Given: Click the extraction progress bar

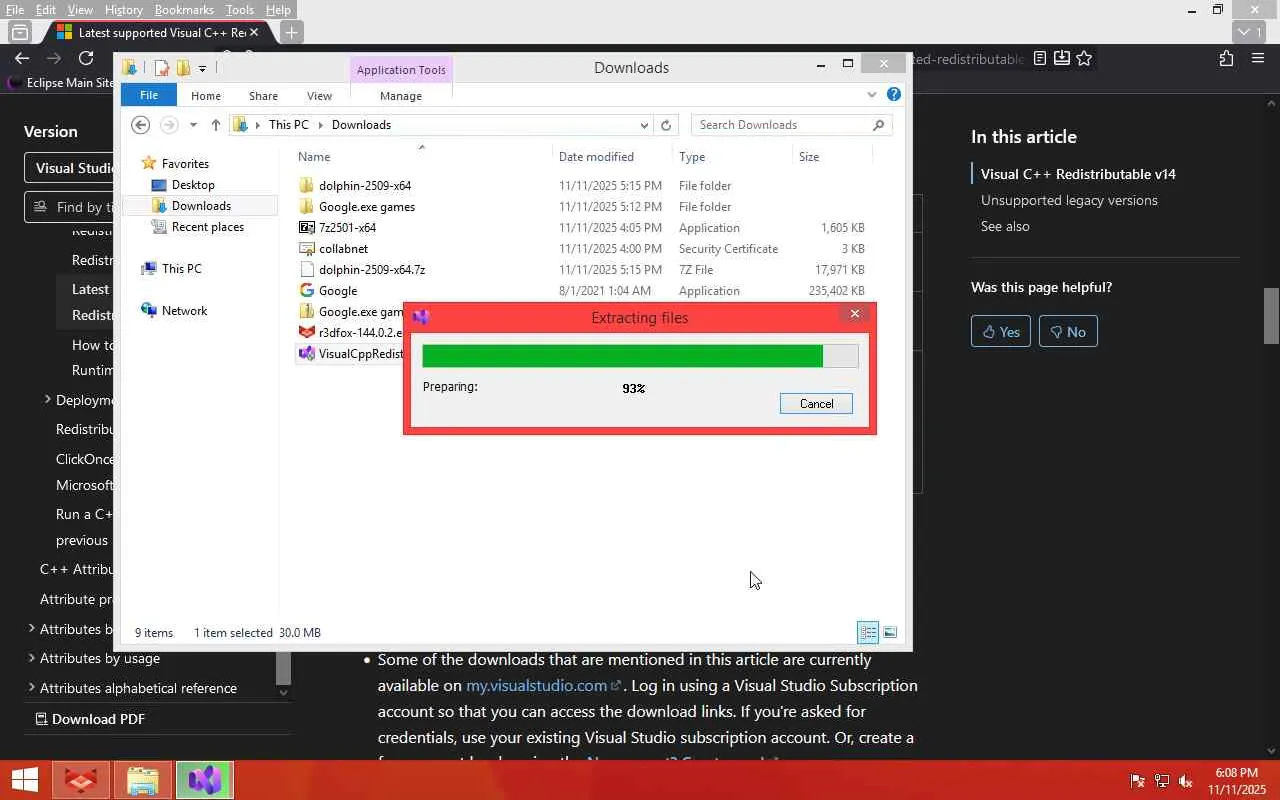Looking at the screenshot, I should pyautogui.click(x=640, y=356).
